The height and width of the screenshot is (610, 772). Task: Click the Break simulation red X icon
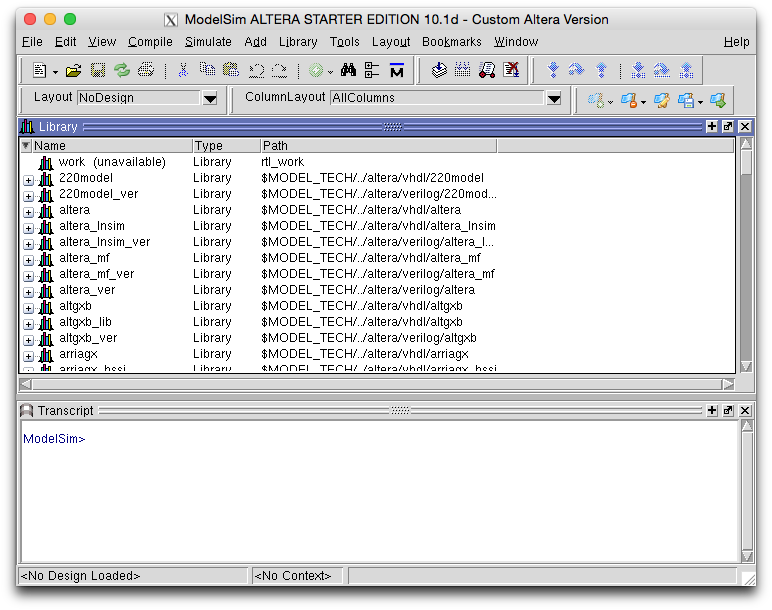click(x=511, y=70)
